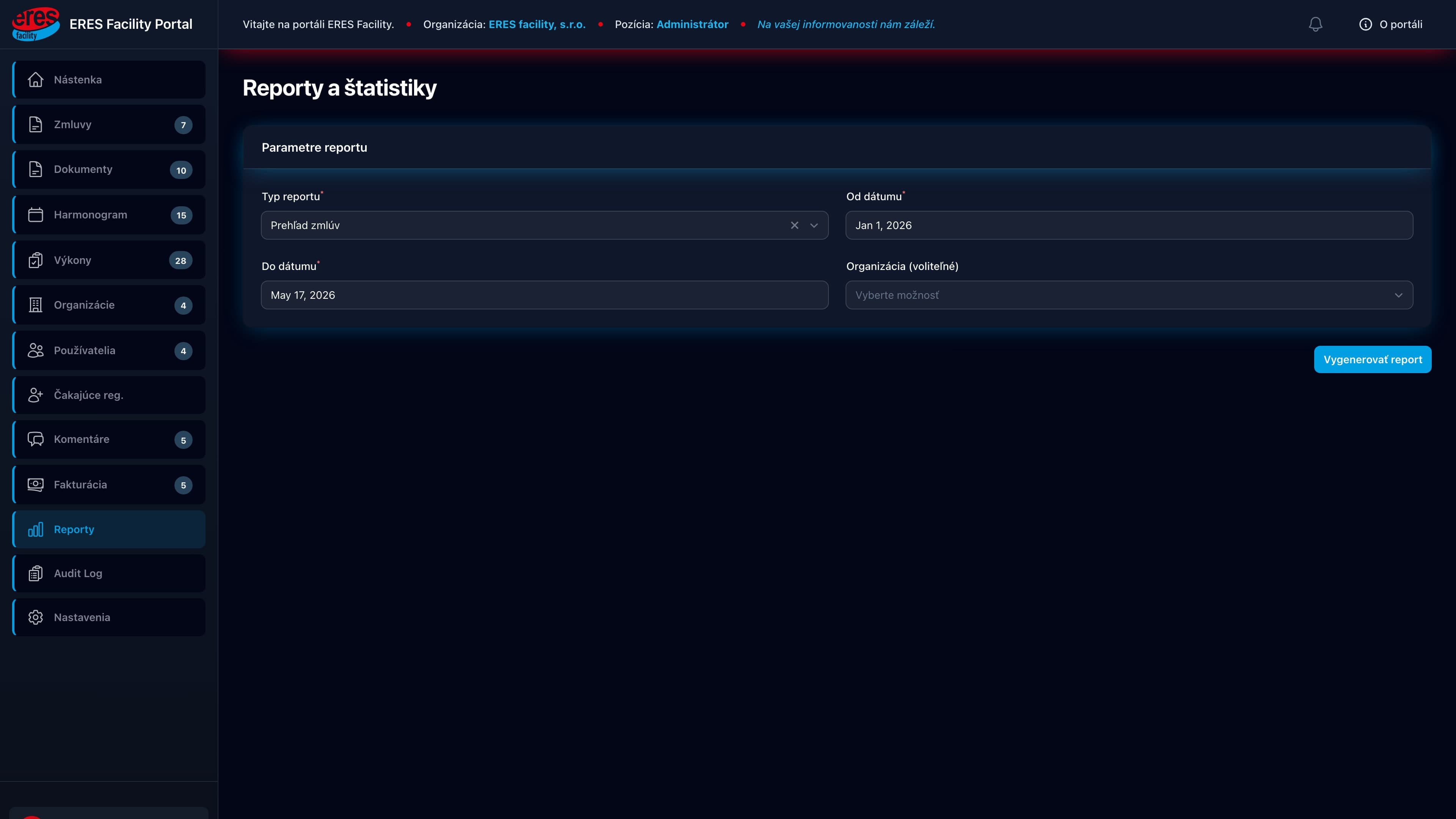Click the Do dátumu date field

[545, 295]
